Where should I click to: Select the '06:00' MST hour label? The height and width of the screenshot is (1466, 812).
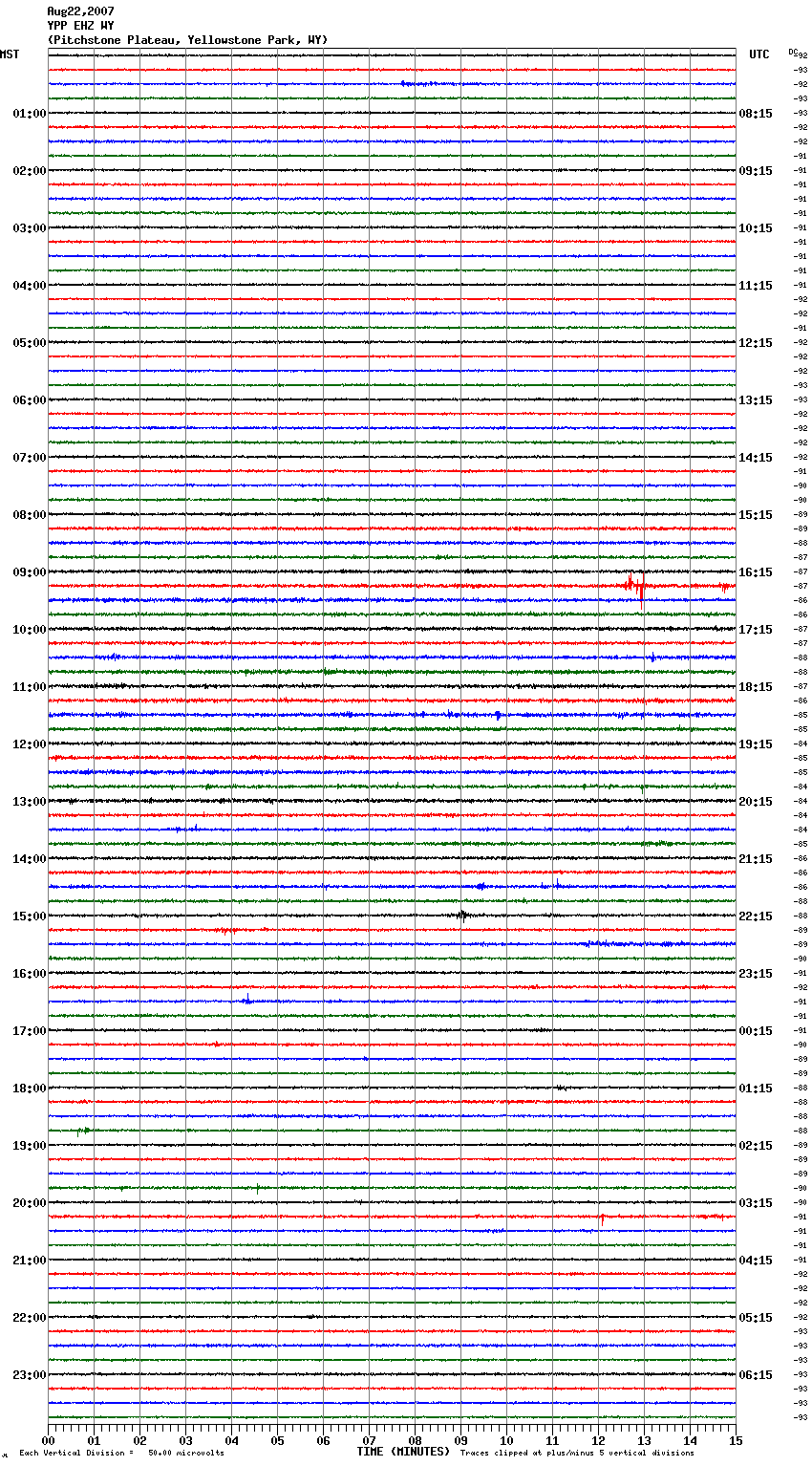pyautogui.click(x=29, y=400)
